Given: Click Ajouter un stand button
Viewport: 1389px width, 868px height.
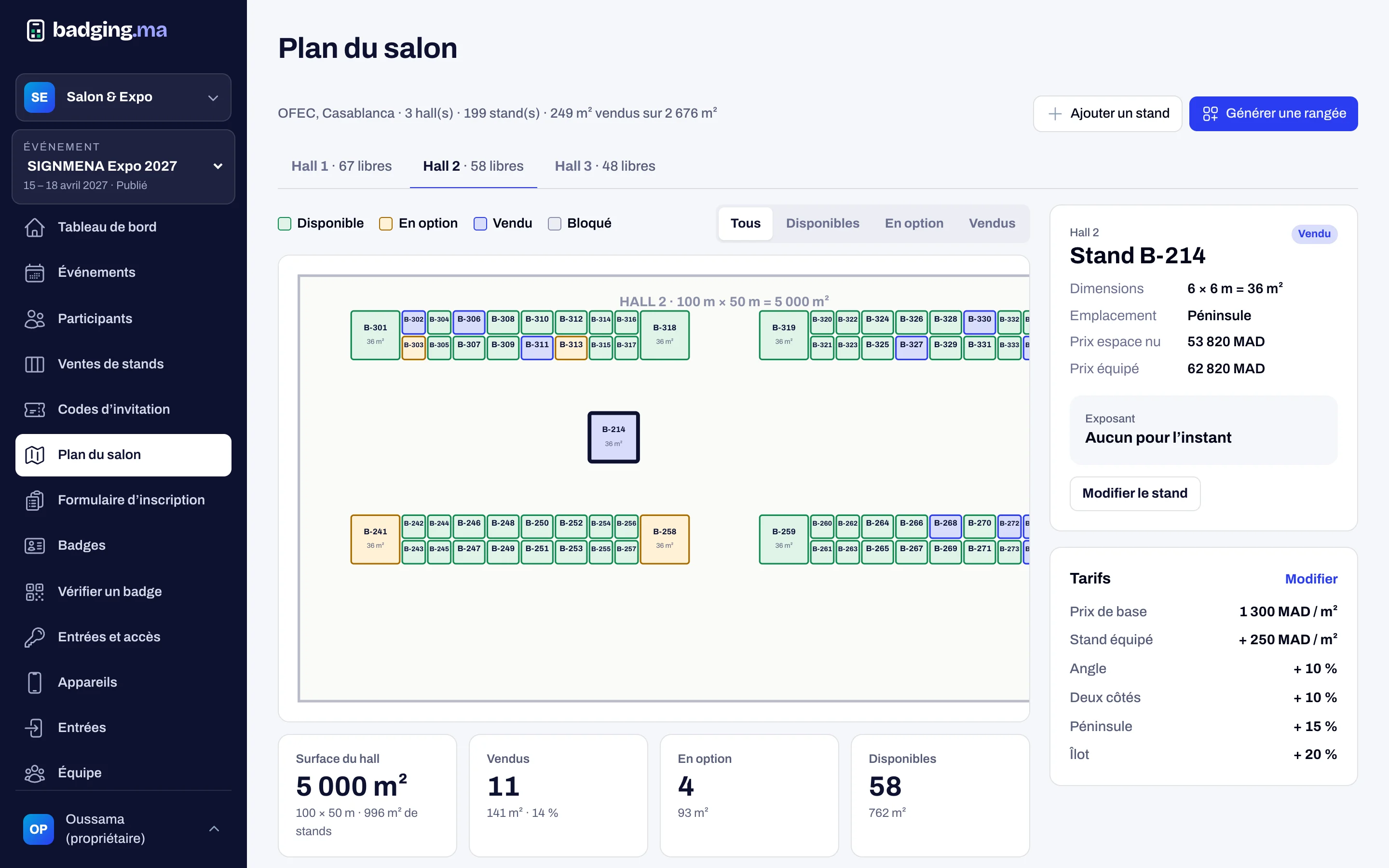Looking at the screenshot, I should click(1107, 114).
